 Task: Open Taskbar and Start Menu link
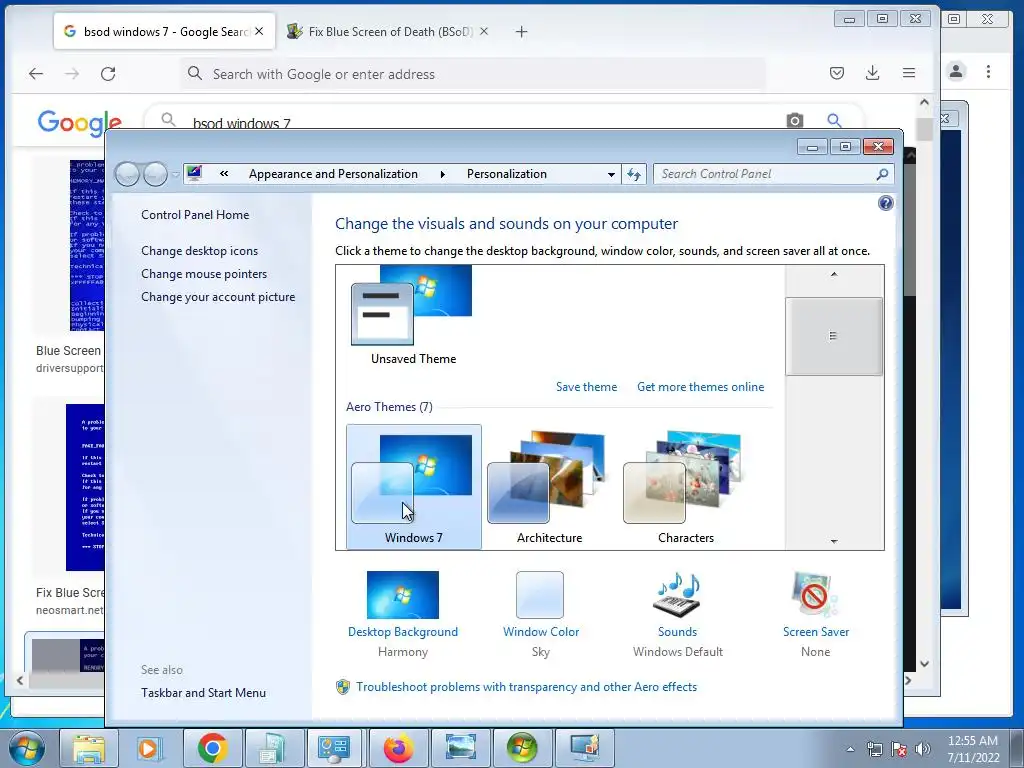pos(203,693)
